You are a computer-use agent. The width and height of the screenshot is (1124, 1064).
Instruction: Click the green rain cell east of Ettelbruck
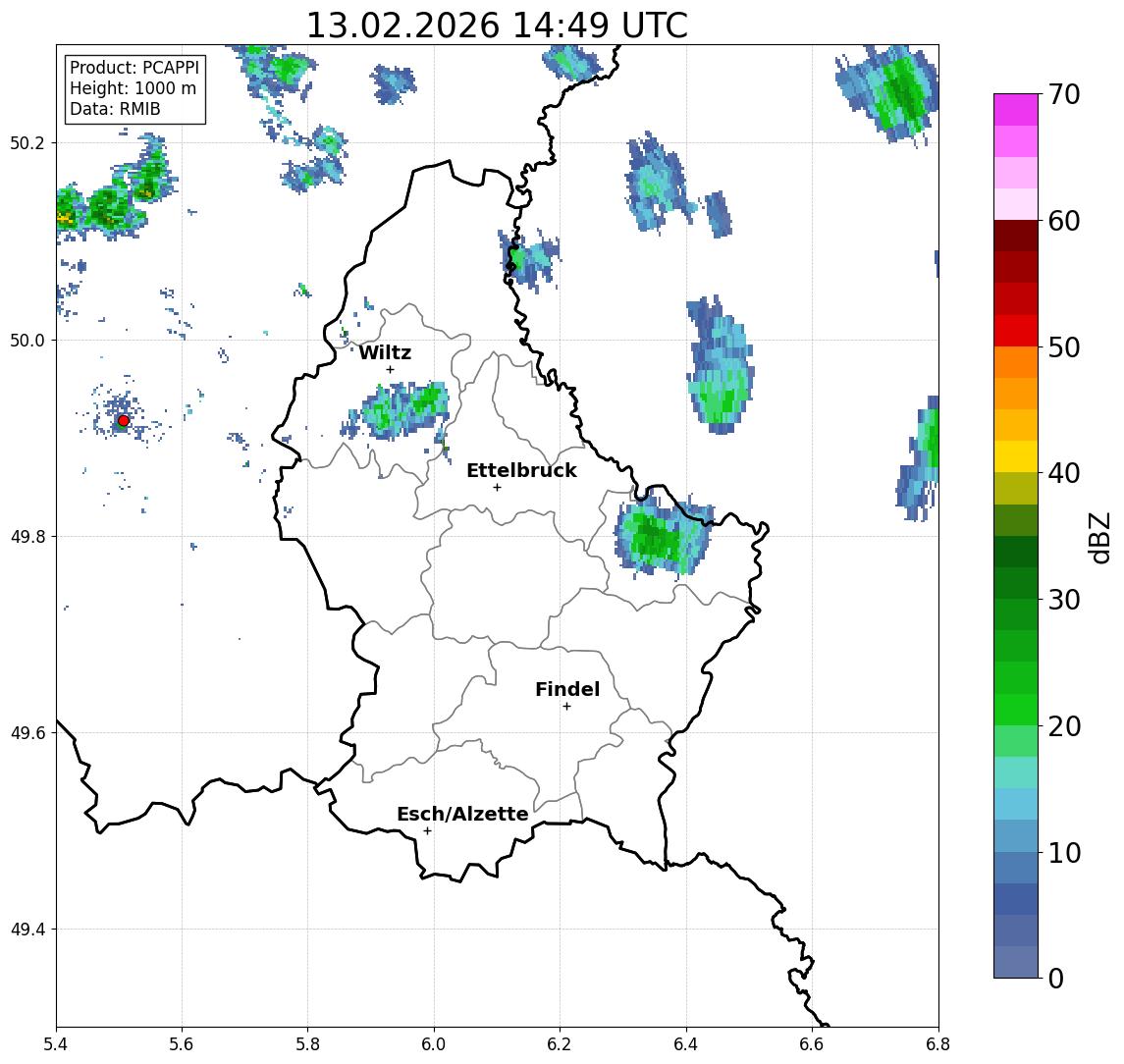[663, 538]
